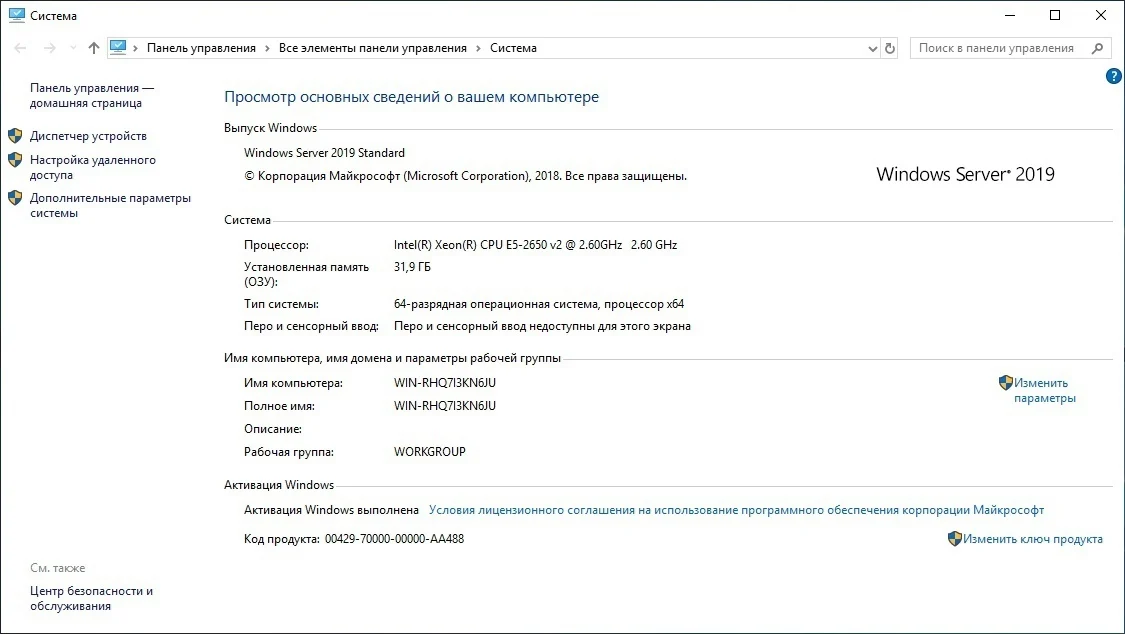Click 'Изменить ключ продукта' link
Viewport: 1125px width, 634px height.
[x=1032, y=539]
